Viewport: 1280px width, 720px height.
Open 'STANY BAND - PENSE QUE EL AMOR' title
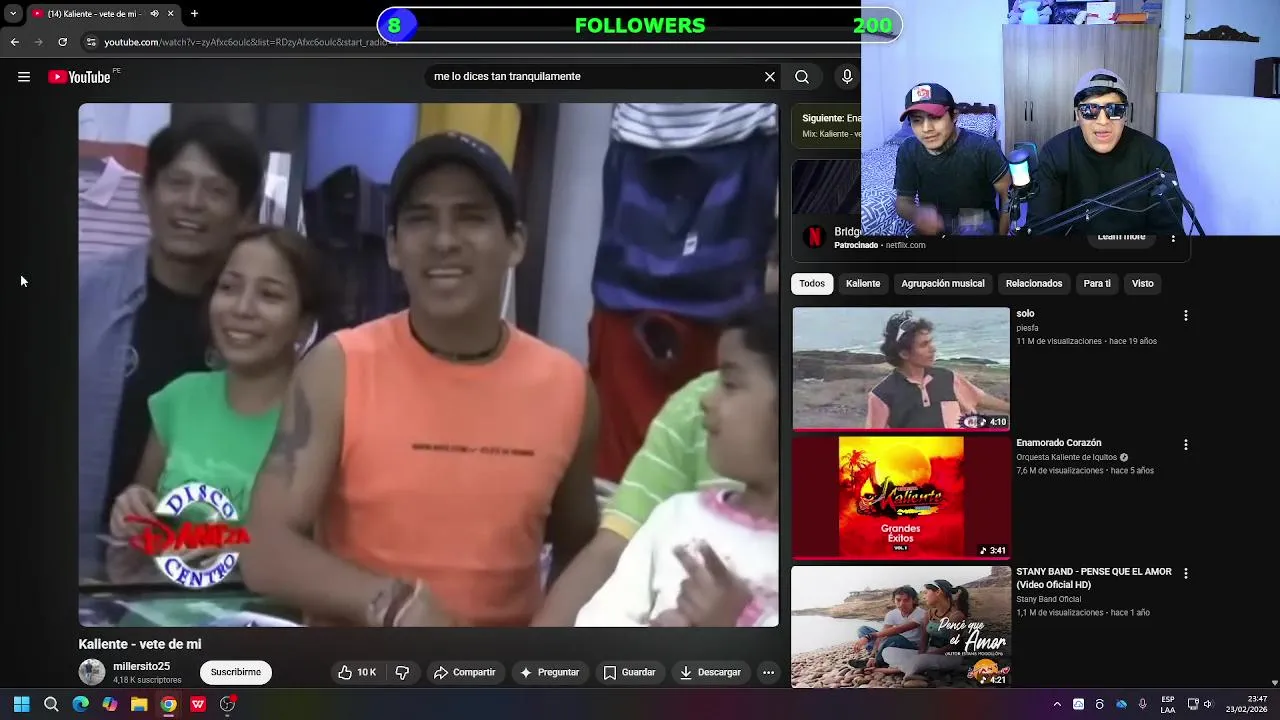[x=1094, y=578]
